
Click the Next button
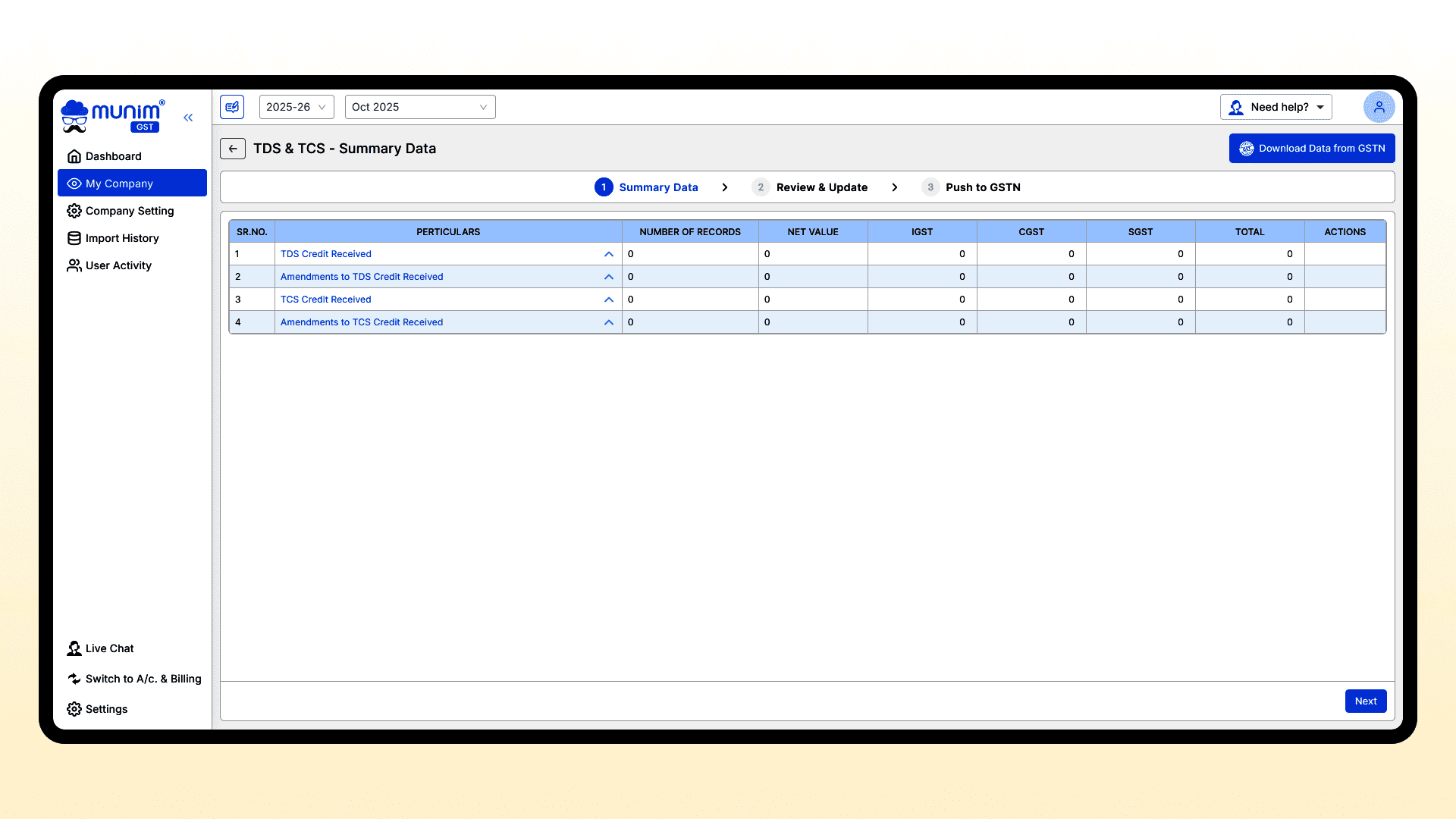tap(1365, 701)
